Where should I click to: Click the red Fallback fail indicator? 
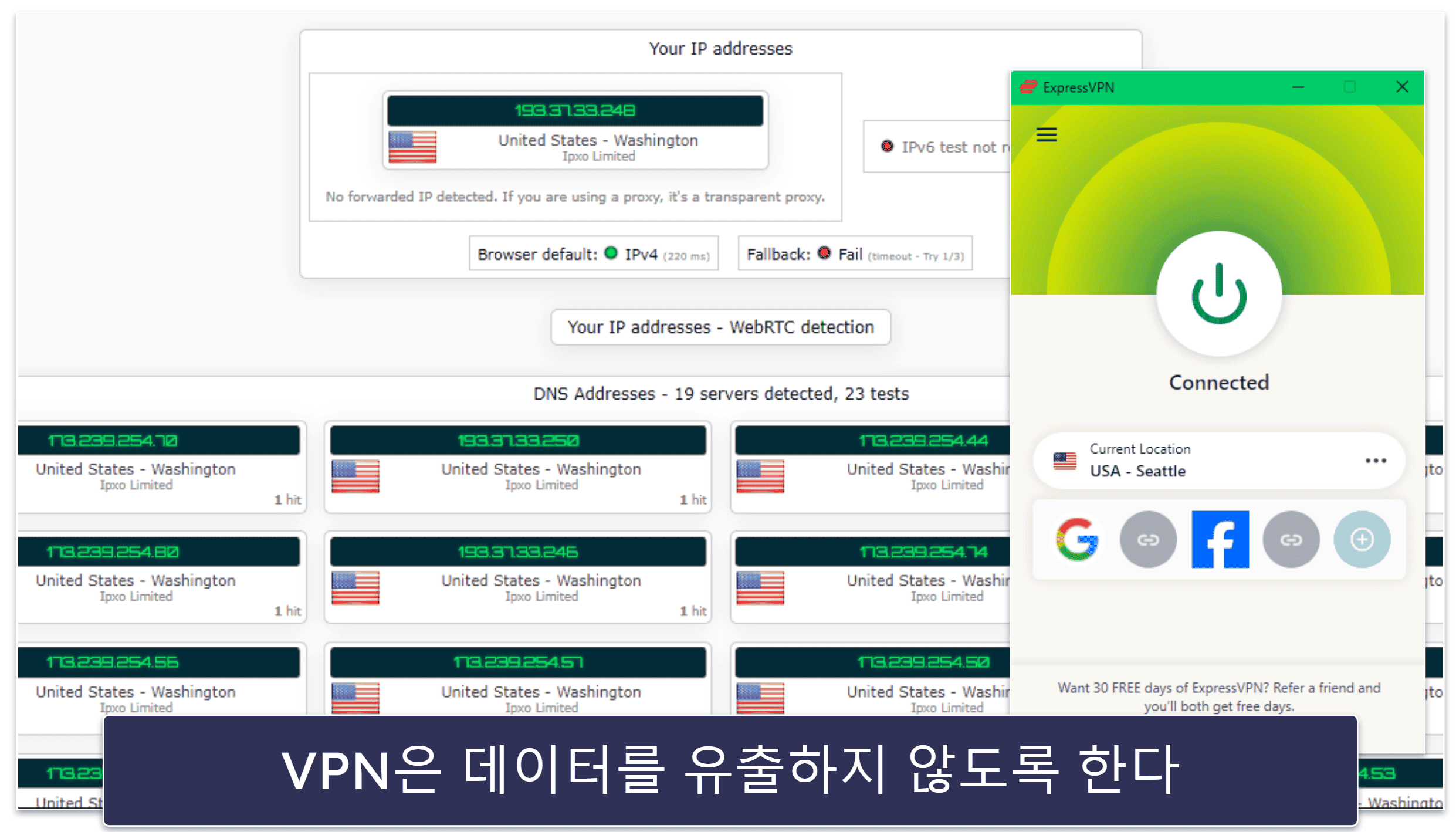coord(824,253)
